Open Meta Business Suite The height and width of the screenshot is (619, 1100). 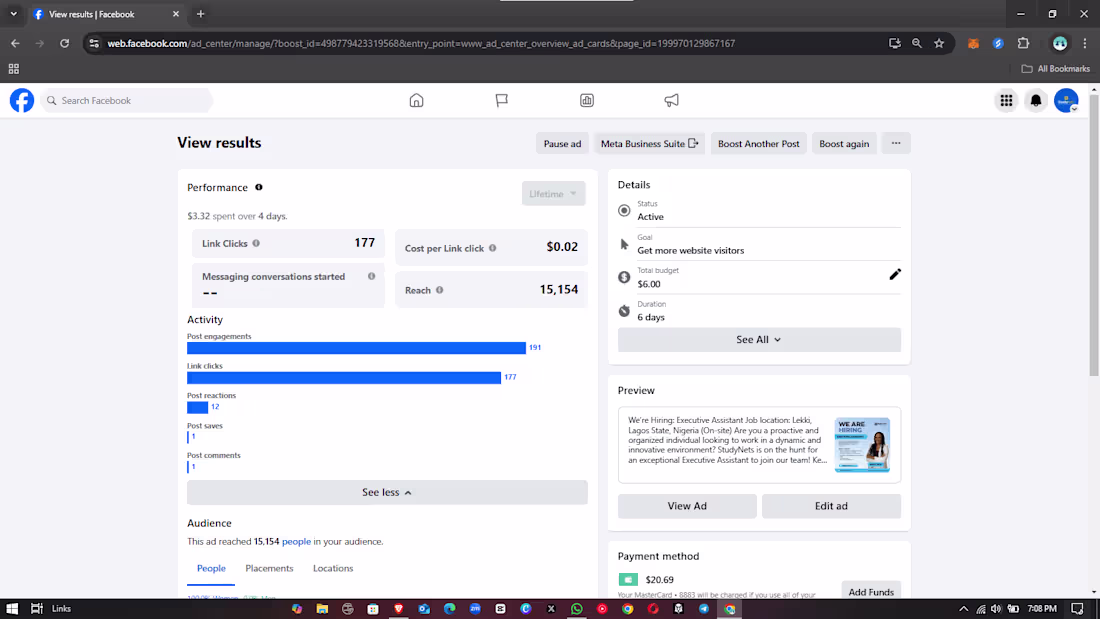(x=649, y=144)
